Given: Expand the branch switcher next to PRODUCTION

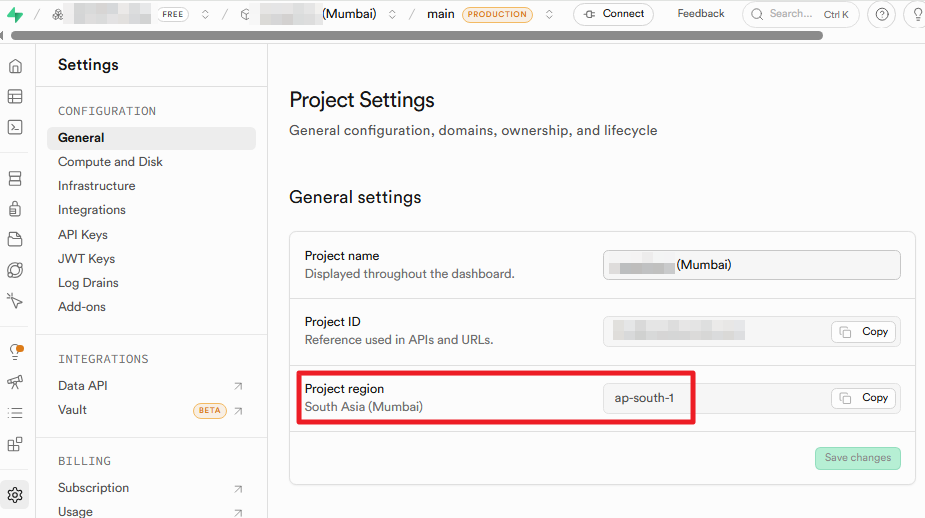Looking at the screenshot, I should [549, 14].
